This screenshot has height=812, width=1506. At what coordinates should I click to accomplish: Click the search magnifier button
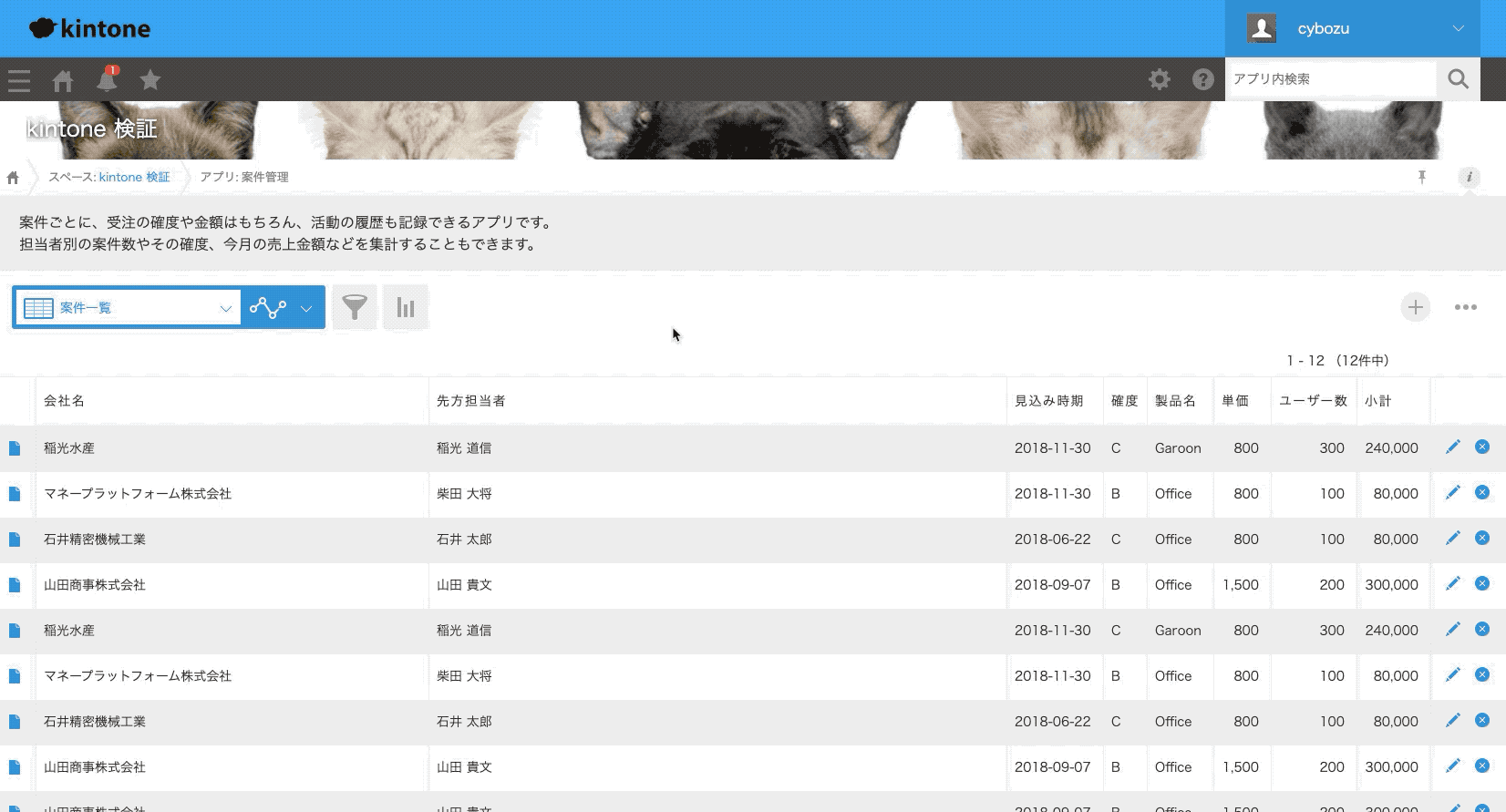tap(1458, 79)
